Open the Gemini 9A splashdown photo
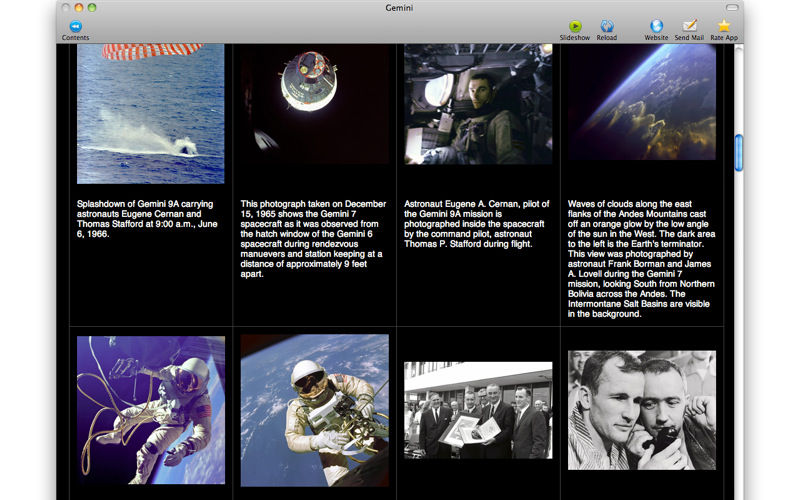This screenshot has height=500, width=800. (151, 113)
